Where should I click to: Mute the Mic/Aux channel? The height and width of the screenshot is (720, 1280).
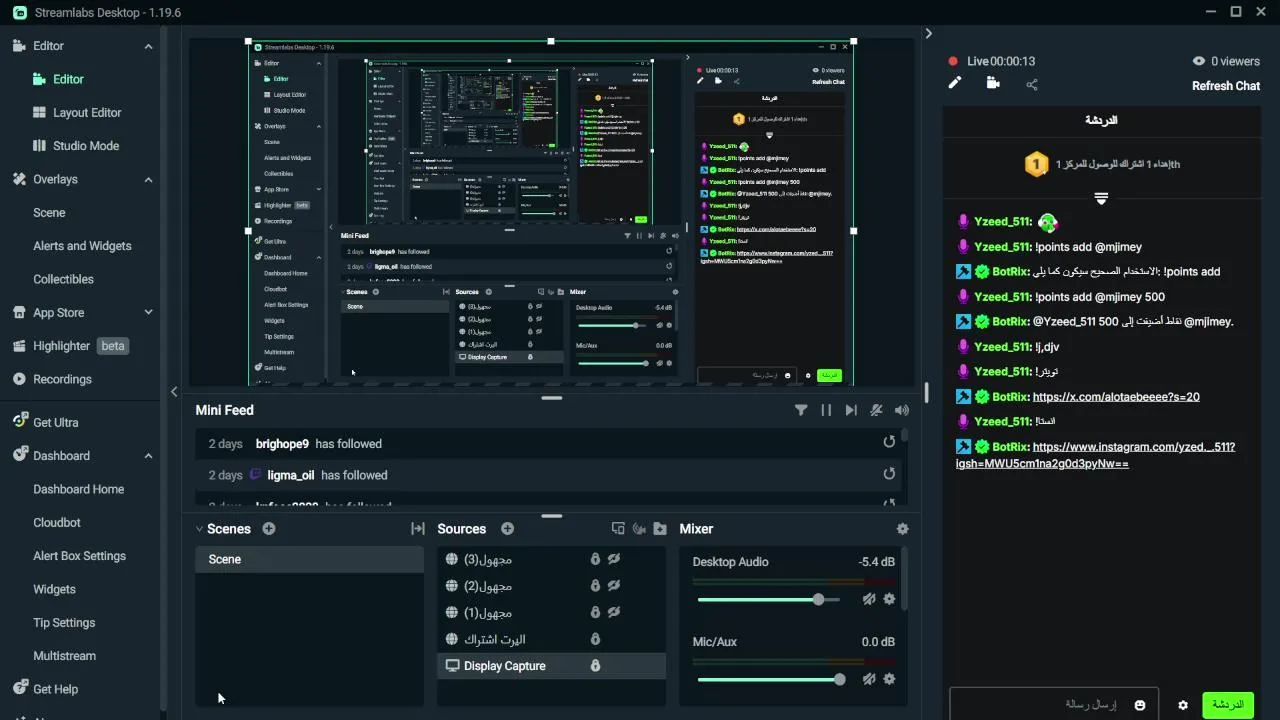coord(869,679)
